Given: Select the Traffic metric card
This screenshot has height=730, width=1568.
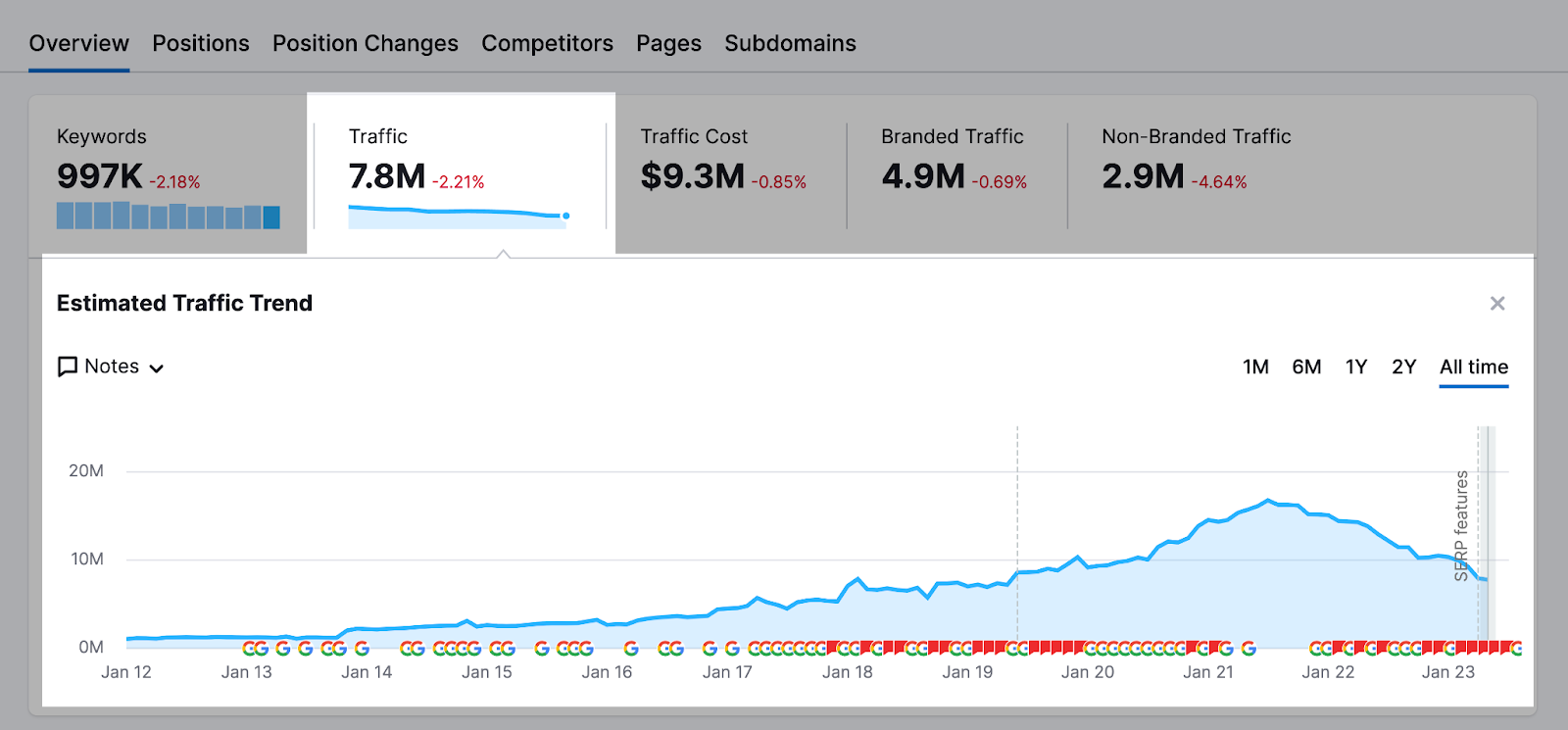Looking at the screenshot, I should 461,174.
